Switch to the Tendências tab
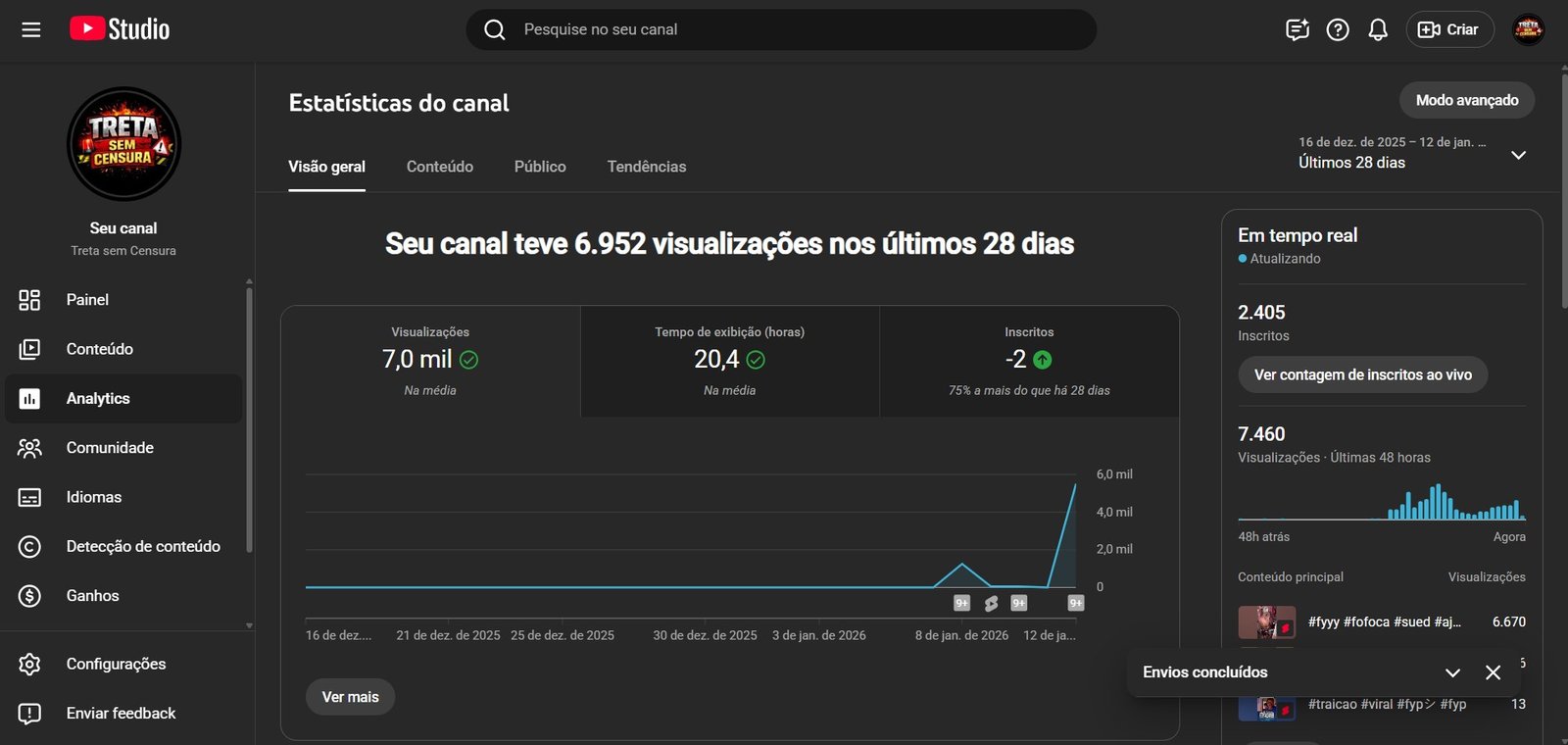 point(647,167)
